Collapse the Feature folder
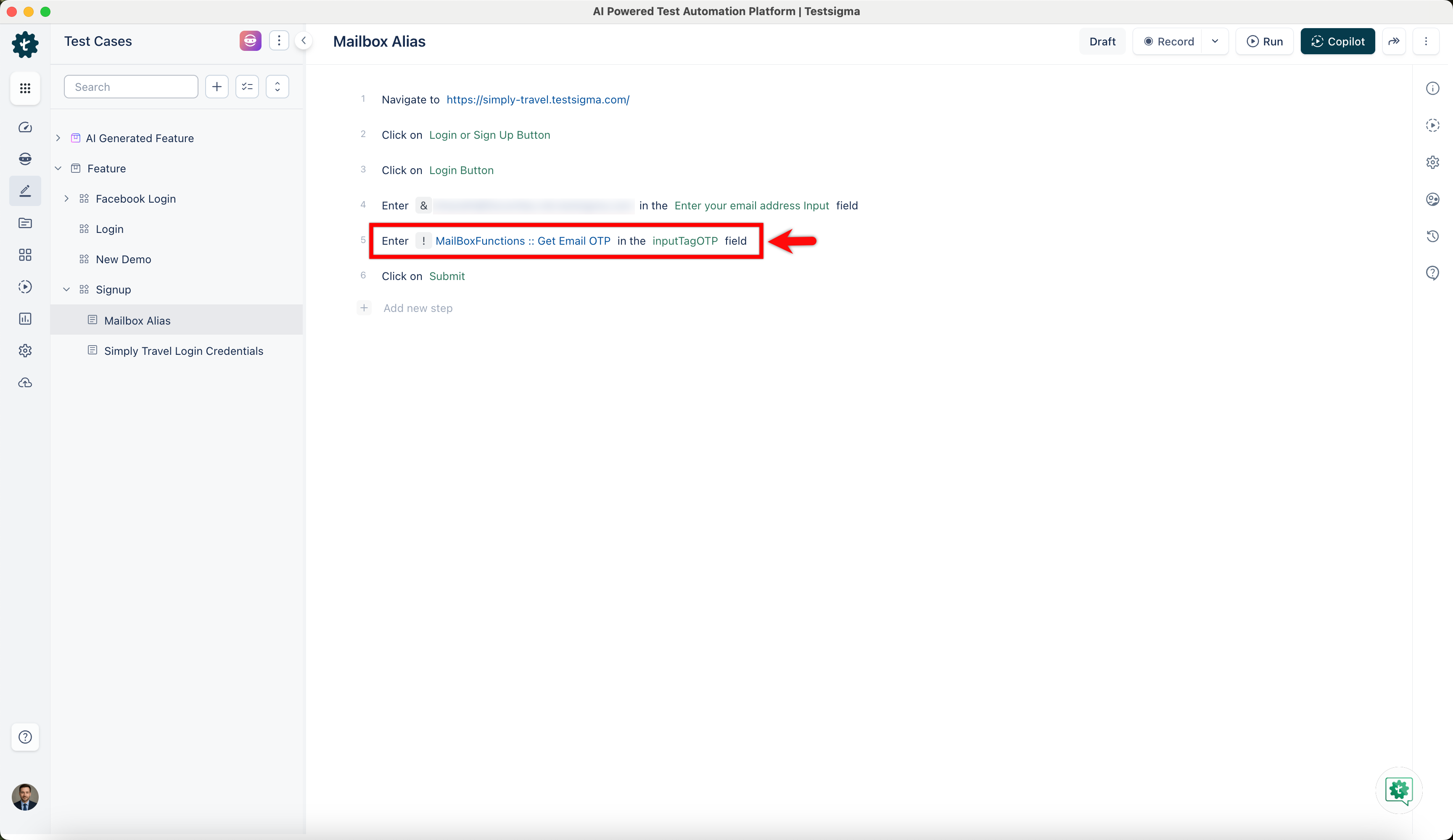The width and height of the screenshot is (1453, 840). 58,168
